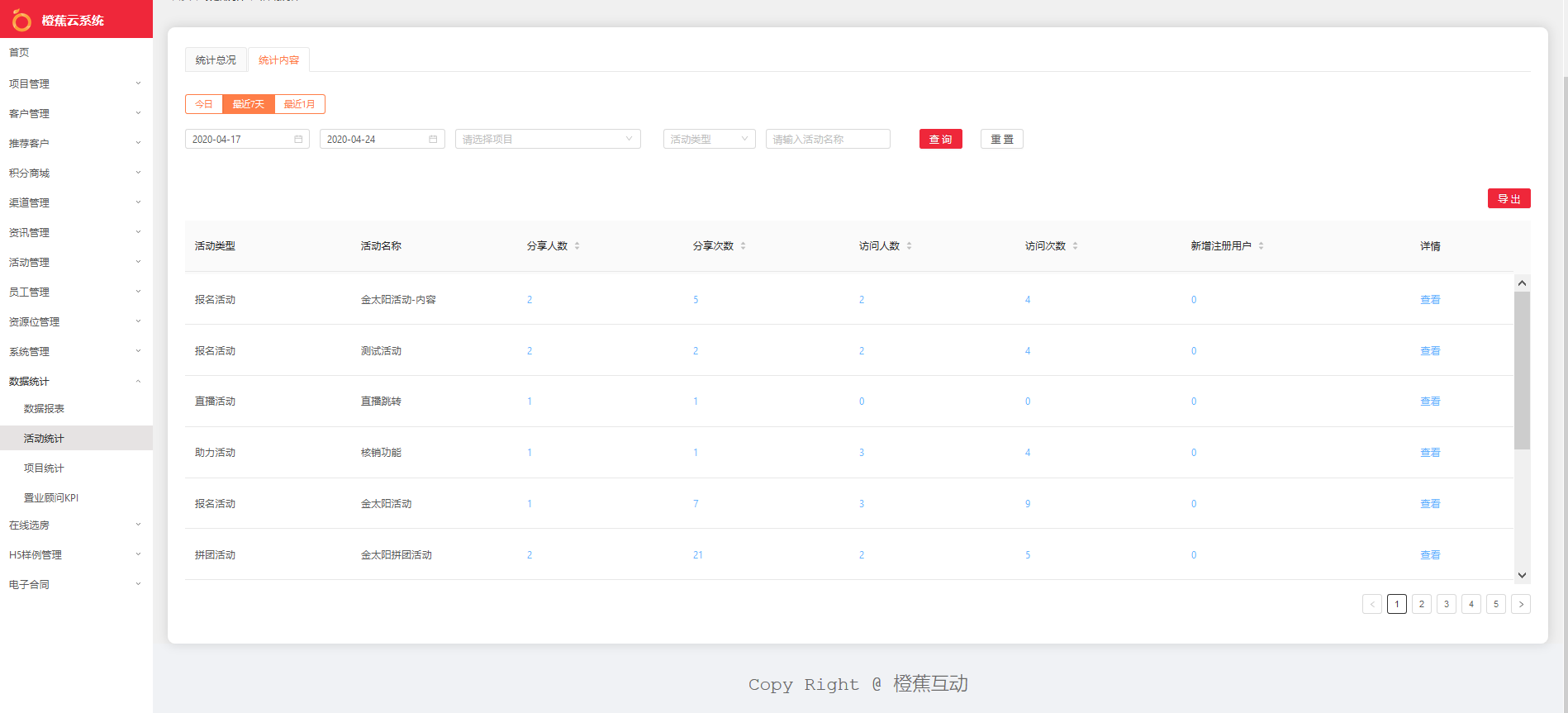Expand 在线选房 sidebar menu
The height and width of the screenshot is (713, 1568).
click(x=76, y=525)
